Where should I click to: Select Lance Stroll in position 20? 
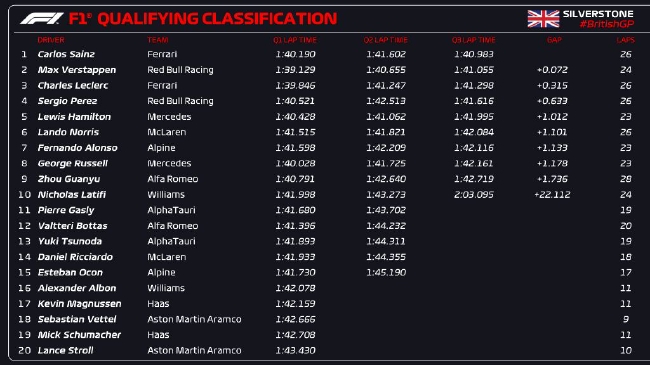pyautogui.click(x=65, y=350)
